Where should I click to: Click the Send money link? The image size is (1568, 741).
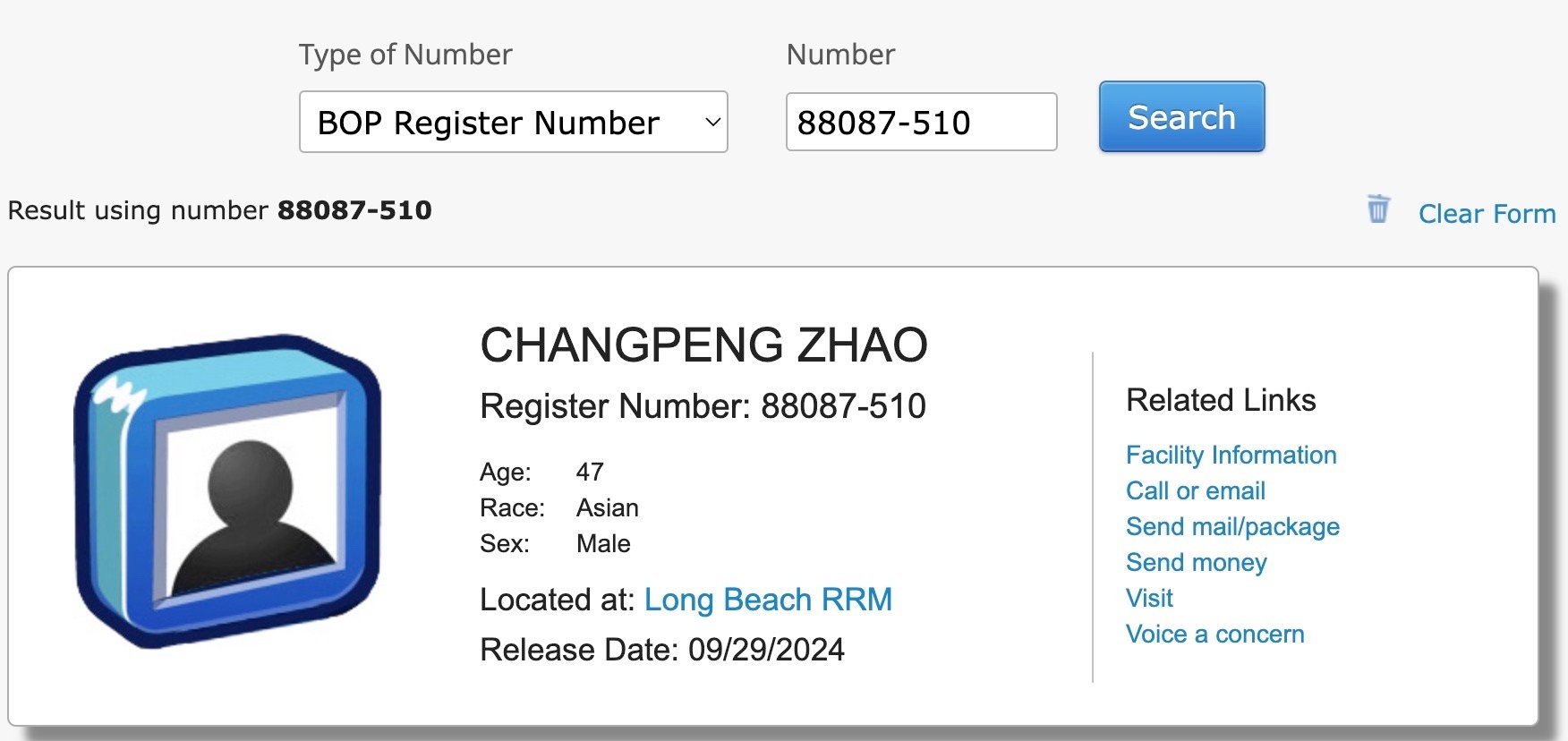(1196, 562)
